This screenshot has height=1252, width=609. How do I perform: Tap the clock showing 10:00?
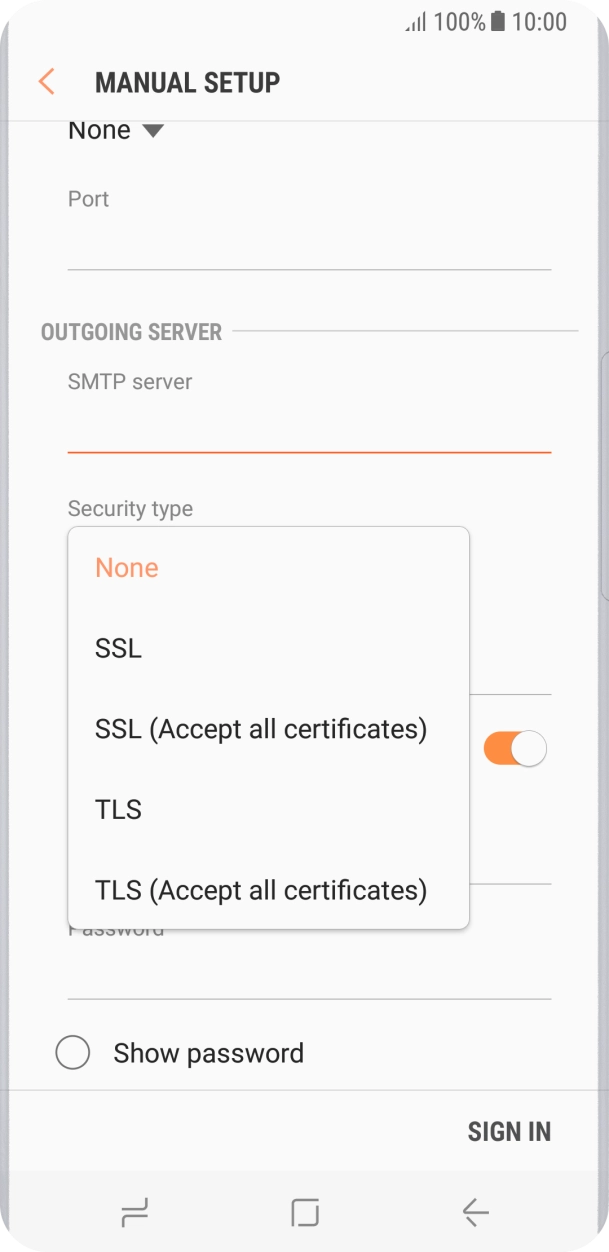tap(539, 22)
